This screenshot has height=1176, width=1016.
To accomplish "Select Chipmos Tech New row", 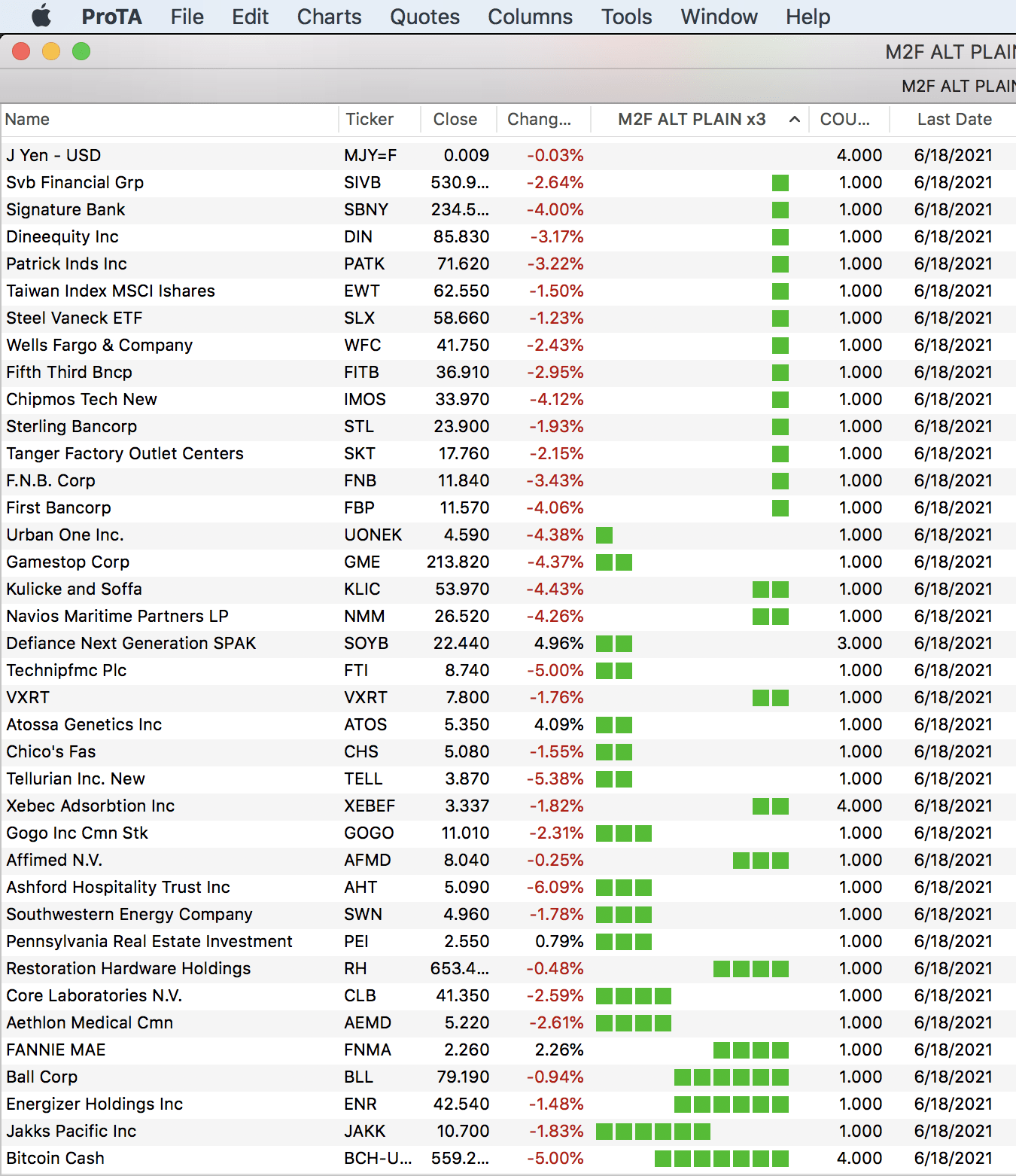I will [508, 399].
